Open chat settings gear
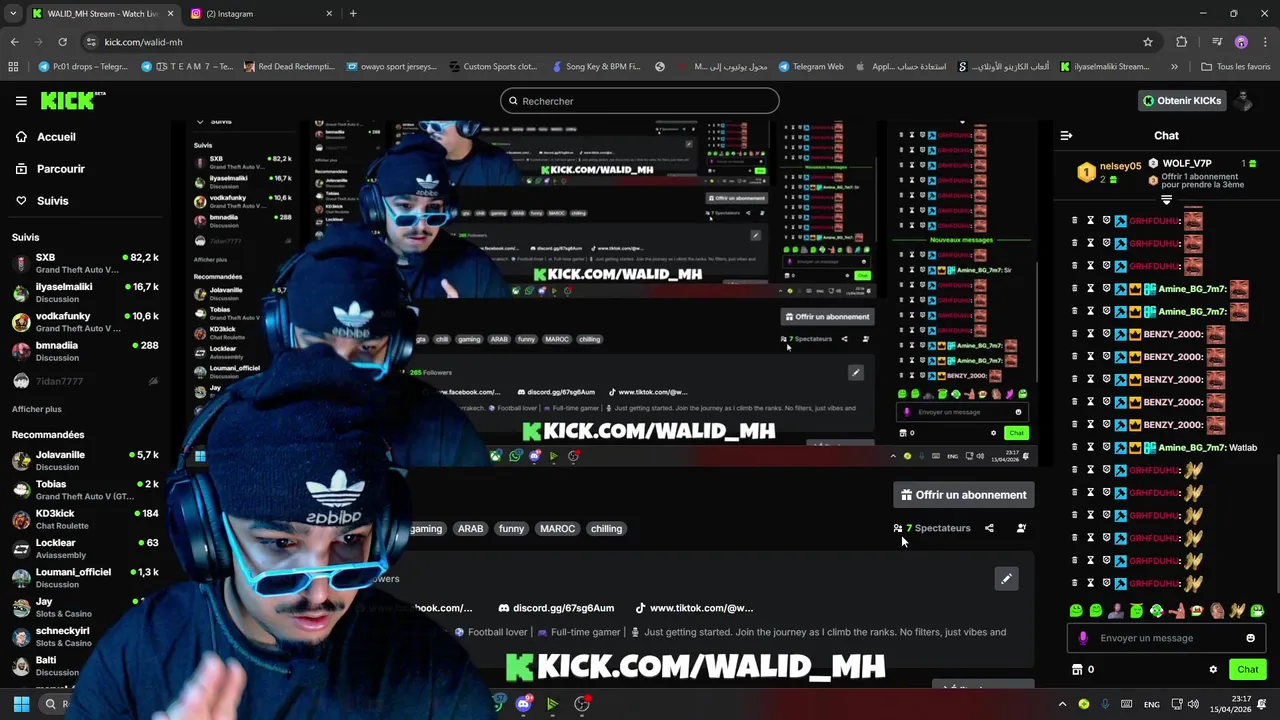The width and height of the screenshot is (1280, 720). (1213, 670)
